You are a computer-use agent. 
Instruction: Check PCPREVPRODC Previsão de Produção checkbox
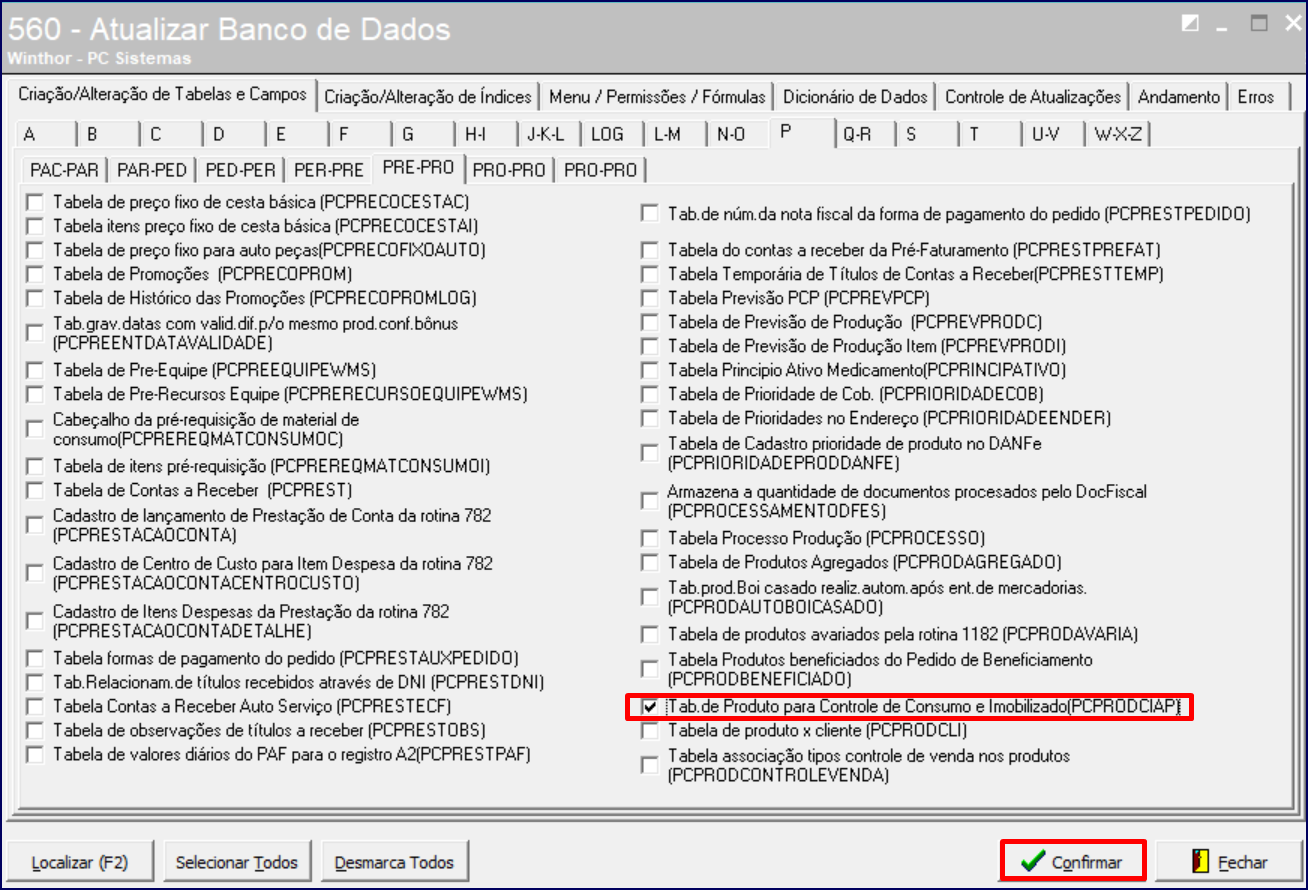click(x=650, y=322)
